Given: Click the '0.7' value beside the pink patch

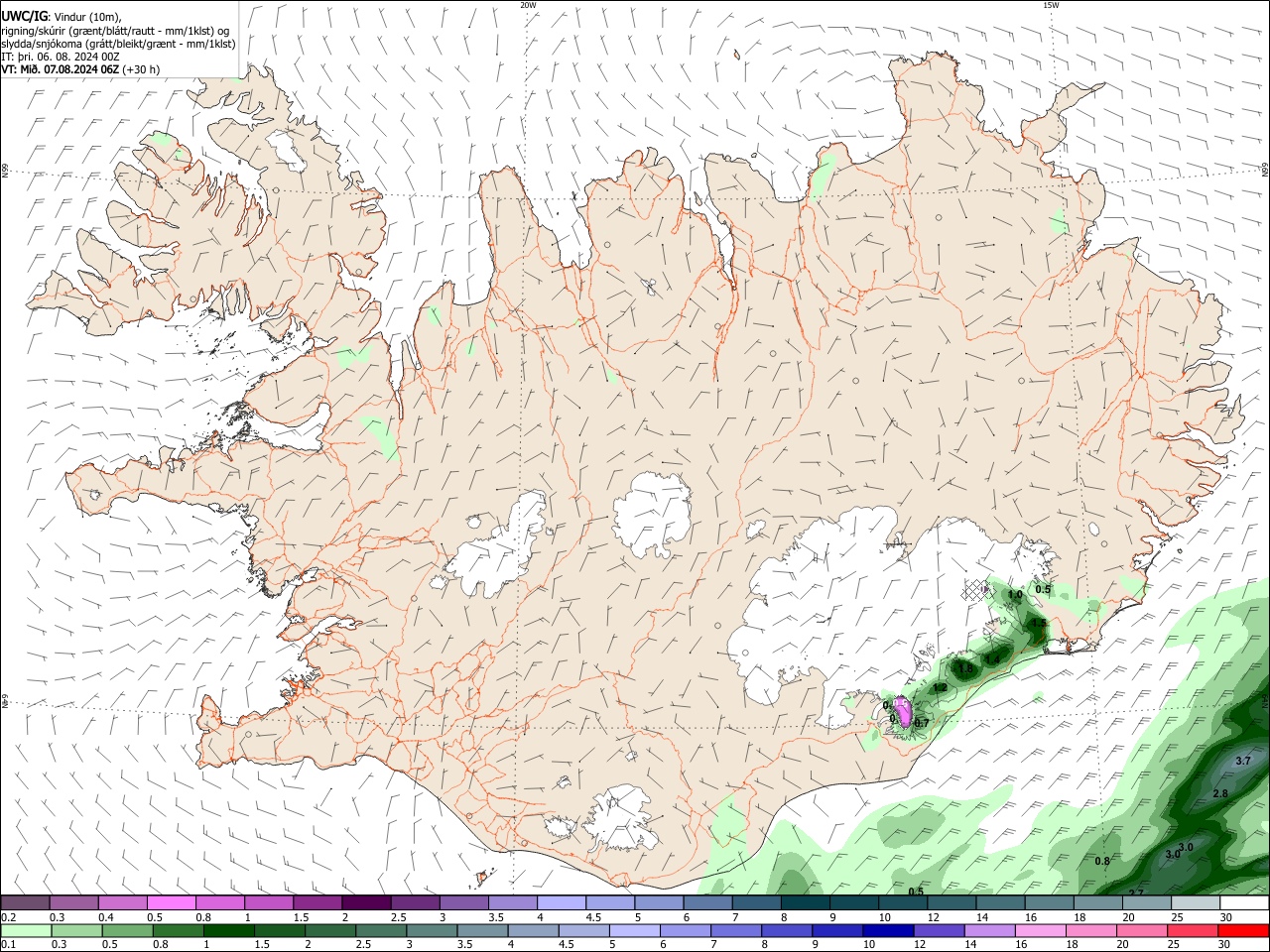Looking at the screenshot, I should [x=921, y=723].
